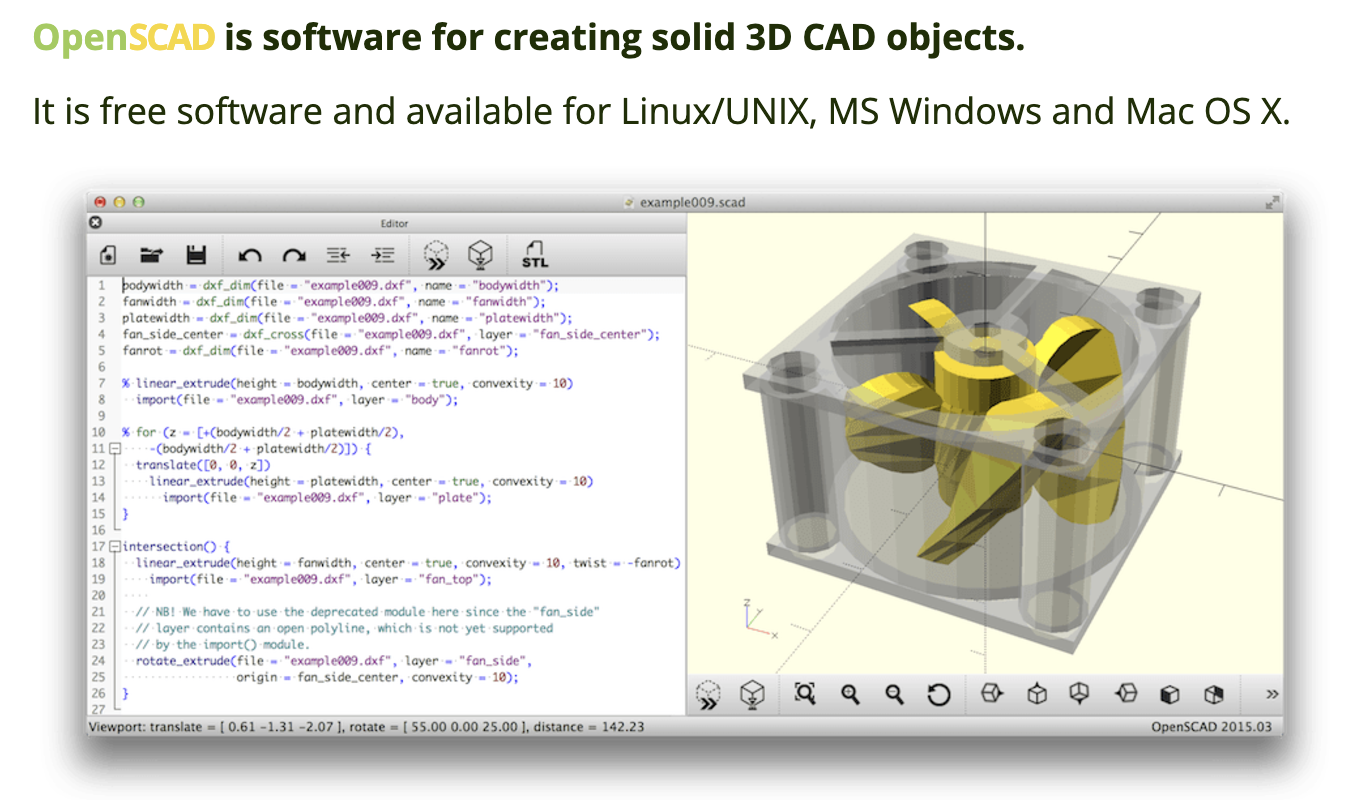
Task: Click the translate([0, 0, z]) code line
Action: pos(203,465)
